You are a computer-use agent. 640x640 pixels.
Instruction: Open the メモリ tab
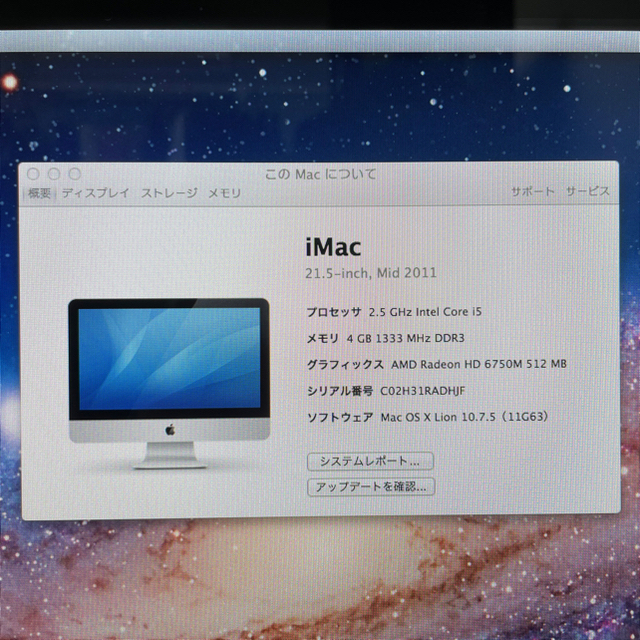click(224, 193)
